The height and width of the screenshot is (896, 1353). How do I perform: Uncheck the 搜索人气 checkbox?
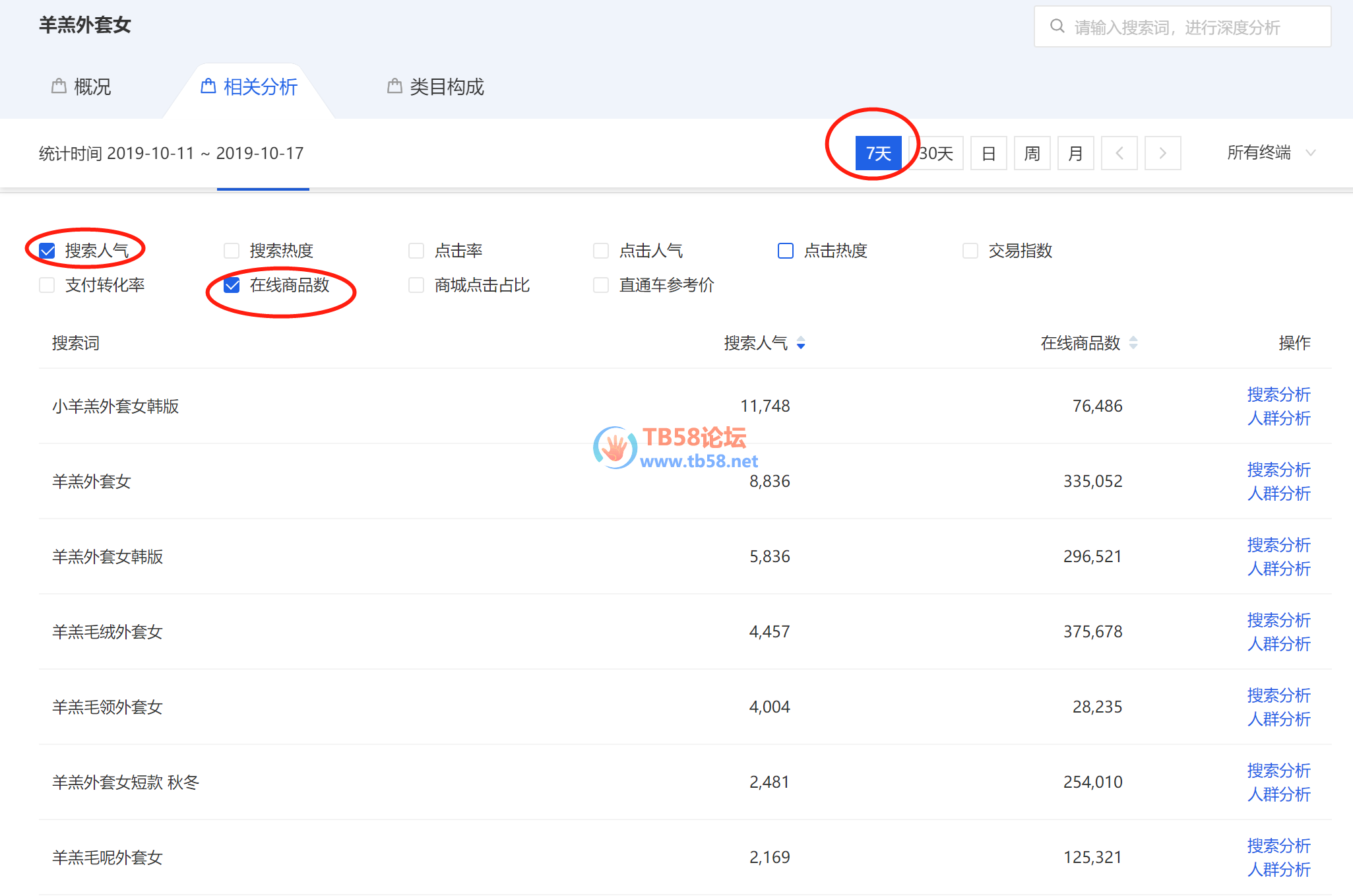[47, 251]
